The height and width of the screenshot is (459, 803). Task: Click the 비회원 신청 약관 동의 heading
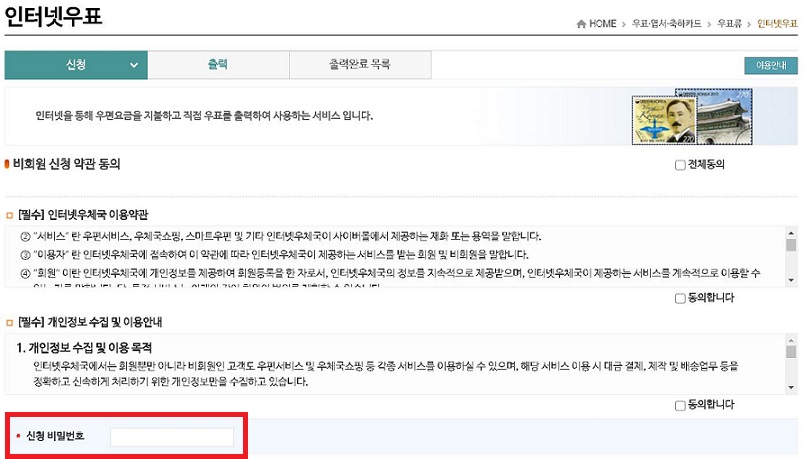(x=67, y=164)
